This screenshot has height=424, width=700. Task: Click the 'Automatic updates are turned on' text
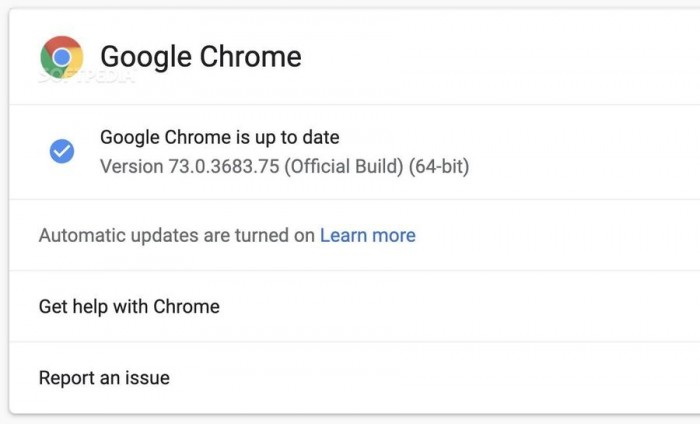[177, 236]
